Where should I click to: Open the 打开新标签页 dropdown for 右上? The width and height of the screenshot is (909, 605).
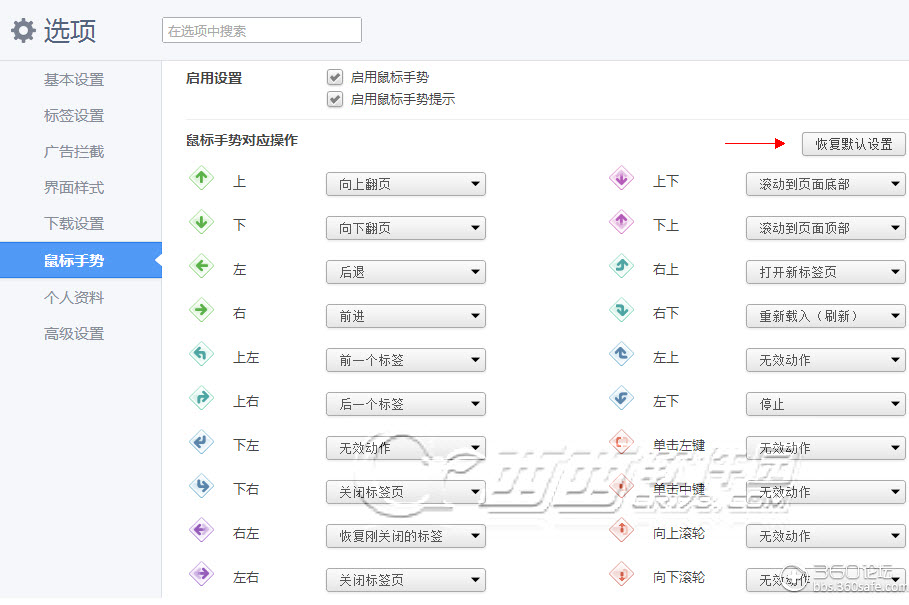pyautogui.click(x=826, y=272)
